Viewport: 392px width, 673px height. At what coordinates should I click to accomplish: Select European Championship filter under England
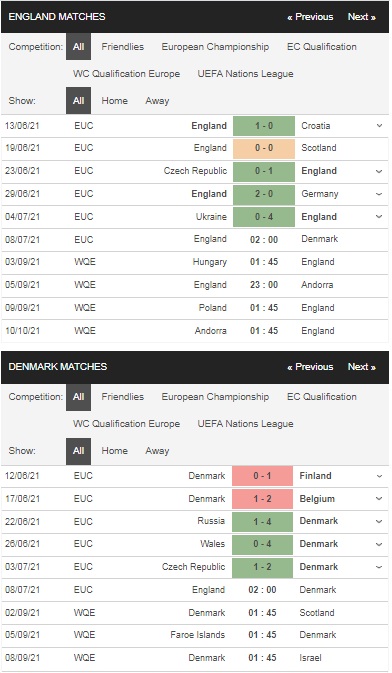215,47
